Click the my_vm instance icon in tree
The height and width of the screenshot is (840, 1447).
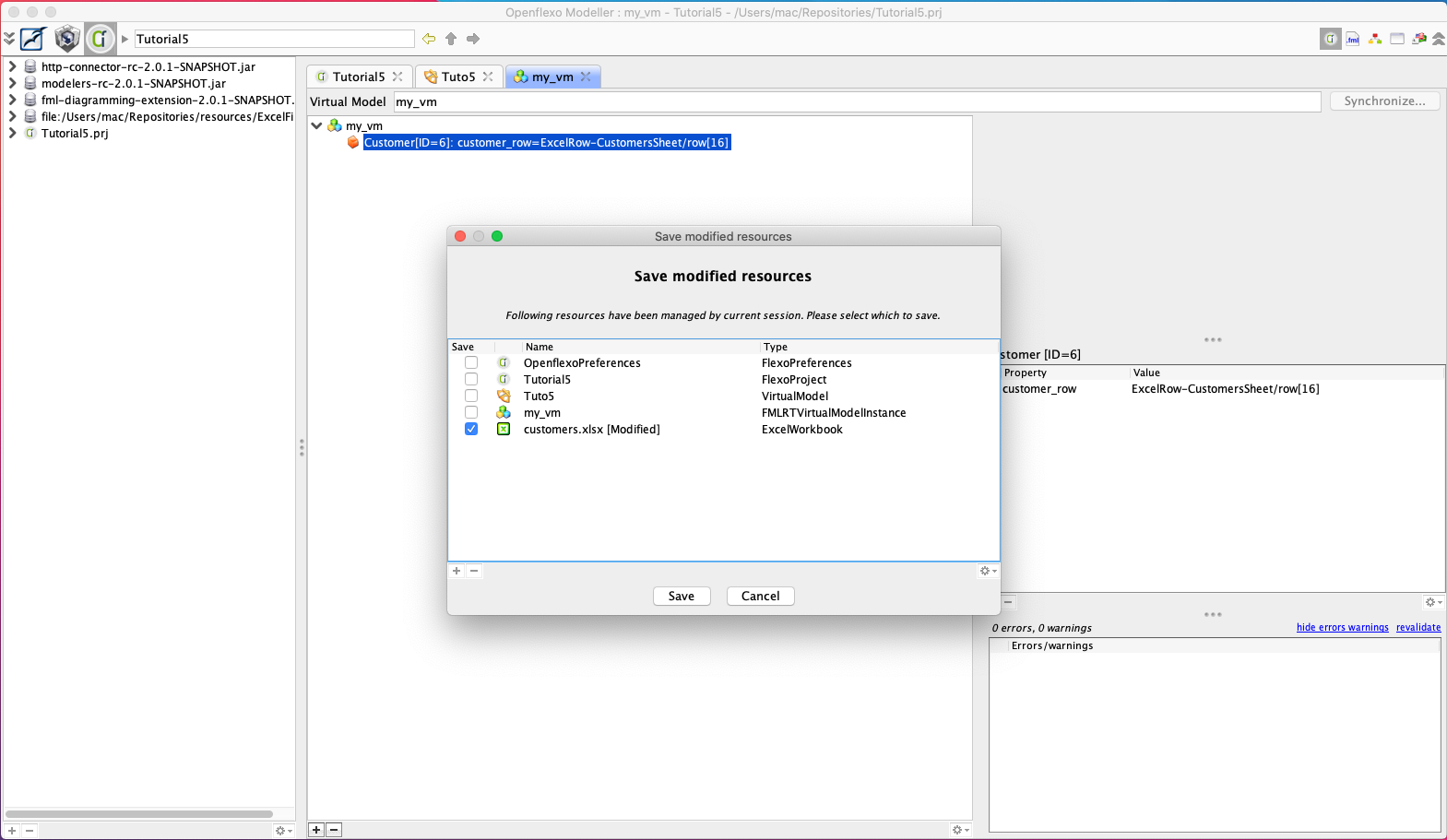click(x=335, y=125)
